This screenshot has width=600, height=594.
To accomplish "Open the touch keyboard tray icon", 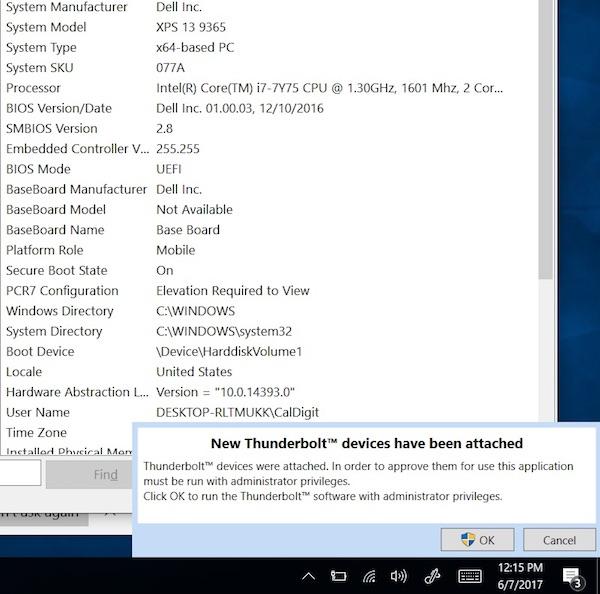I will (x=470, y=576).
